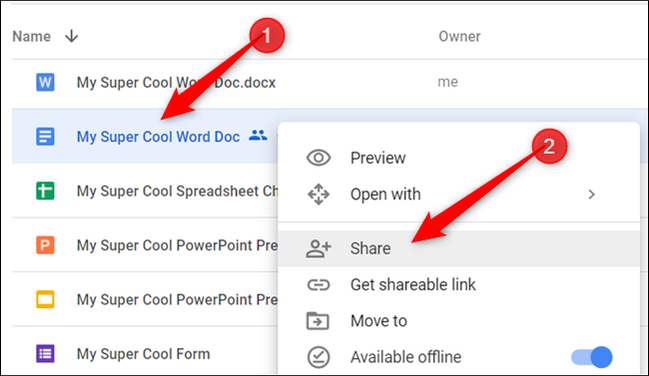Click the blue Word file icon
This screenshot has width=649, height=376.
45,82
